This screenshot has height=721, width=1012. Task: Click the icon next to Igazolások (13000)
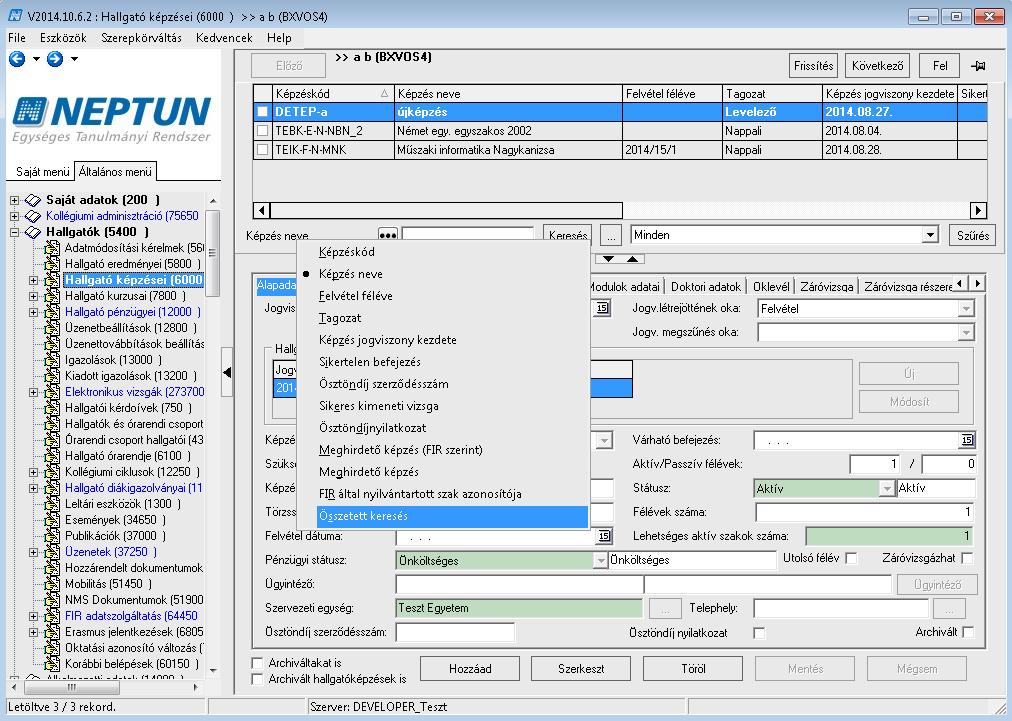coord(52,360)
